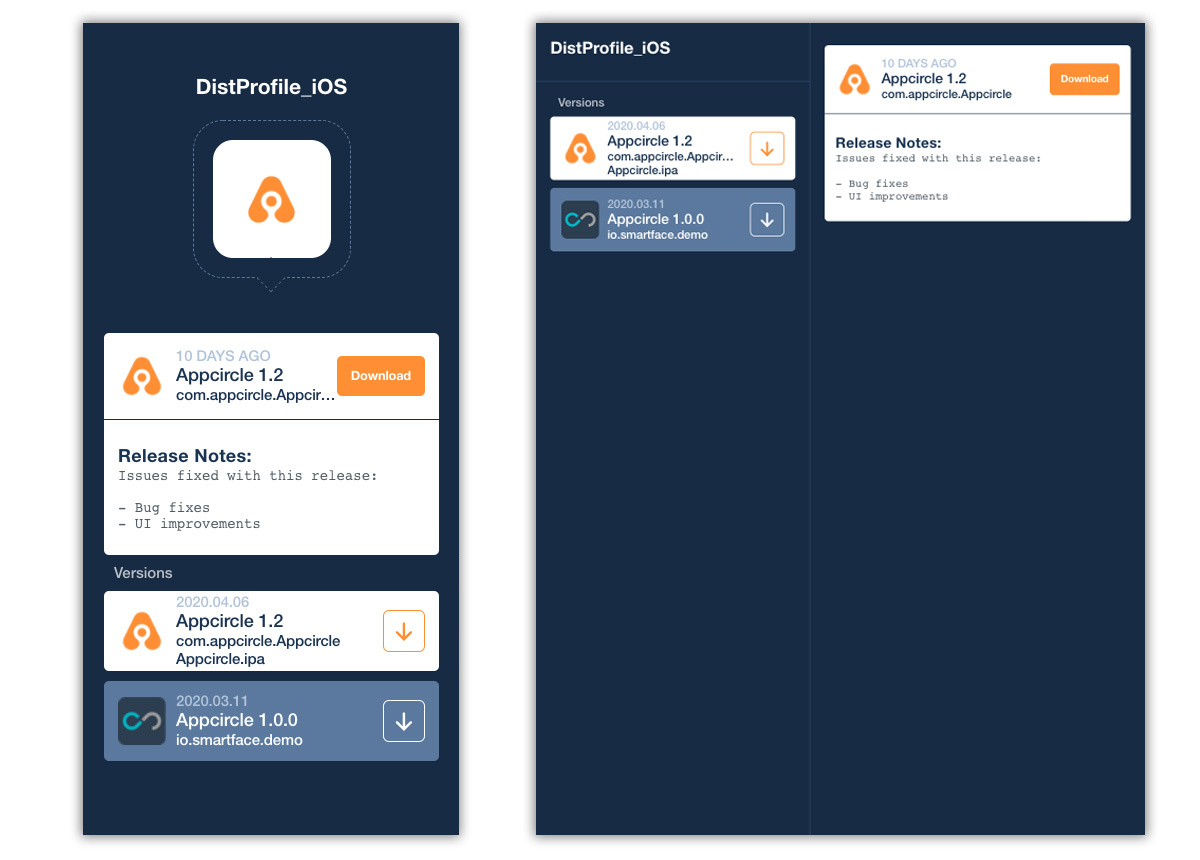Click the Smartface infinity icon in mobile 2020.03.11 row

142,721
